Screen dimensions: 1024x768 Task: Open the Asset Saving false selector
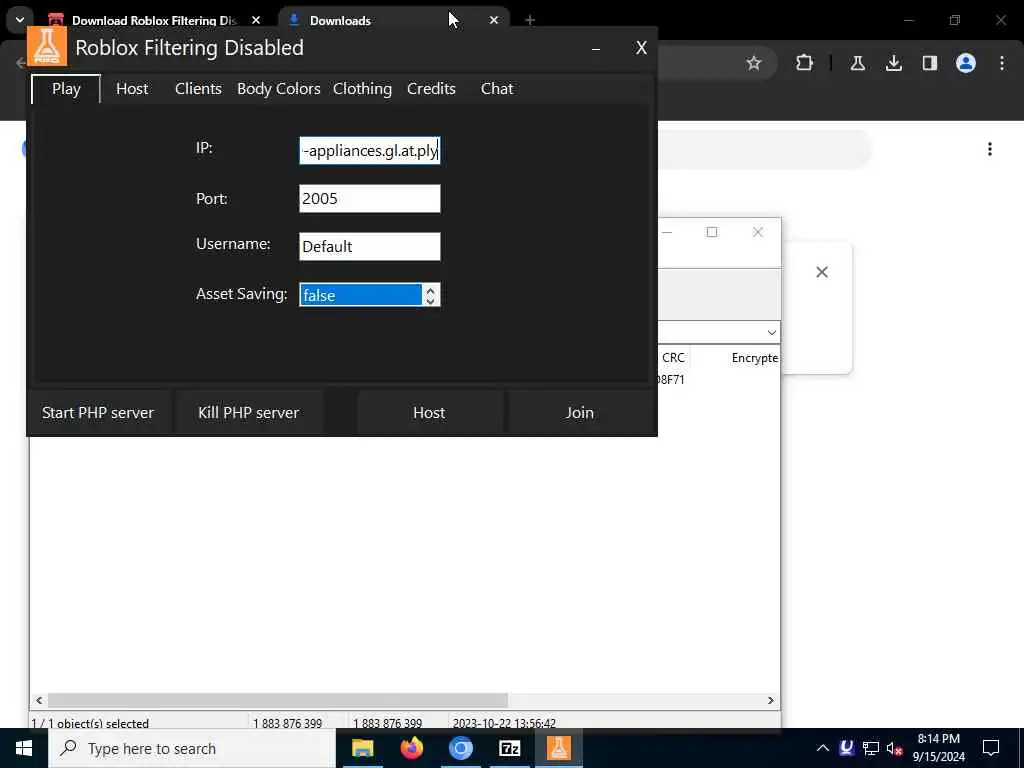click(360, 295)
